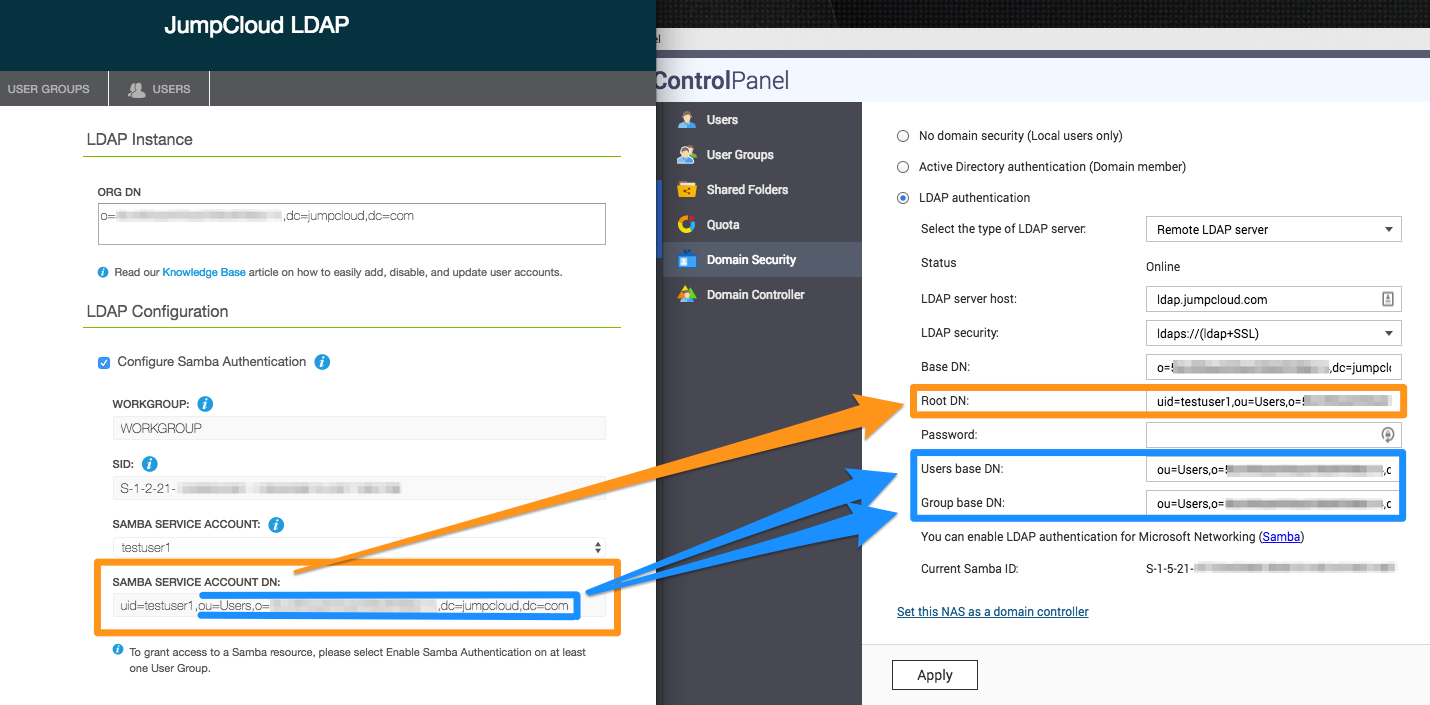The width and height of the screenshot is (1430, 705).
Task: Click the Domain Controller icon
Action: click(x=687, y=295)
